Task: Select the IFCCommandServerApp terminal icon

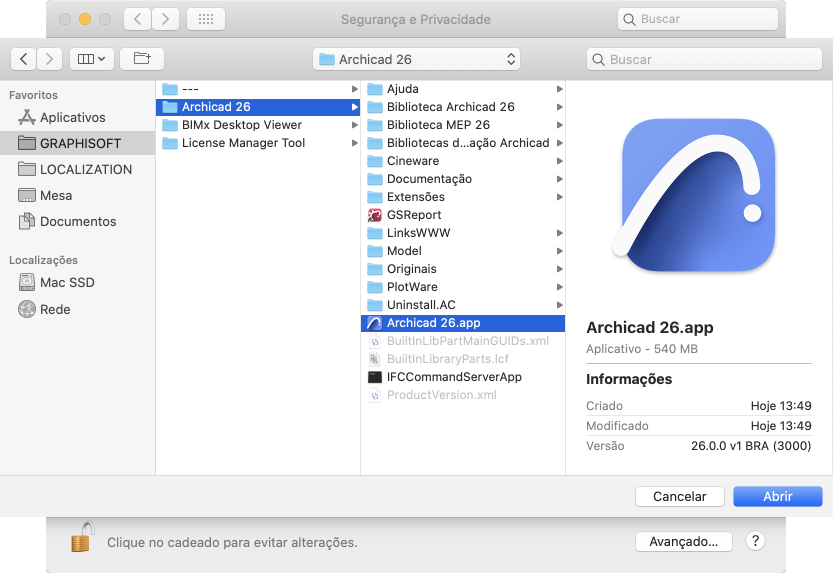Action: click(375, 377)
